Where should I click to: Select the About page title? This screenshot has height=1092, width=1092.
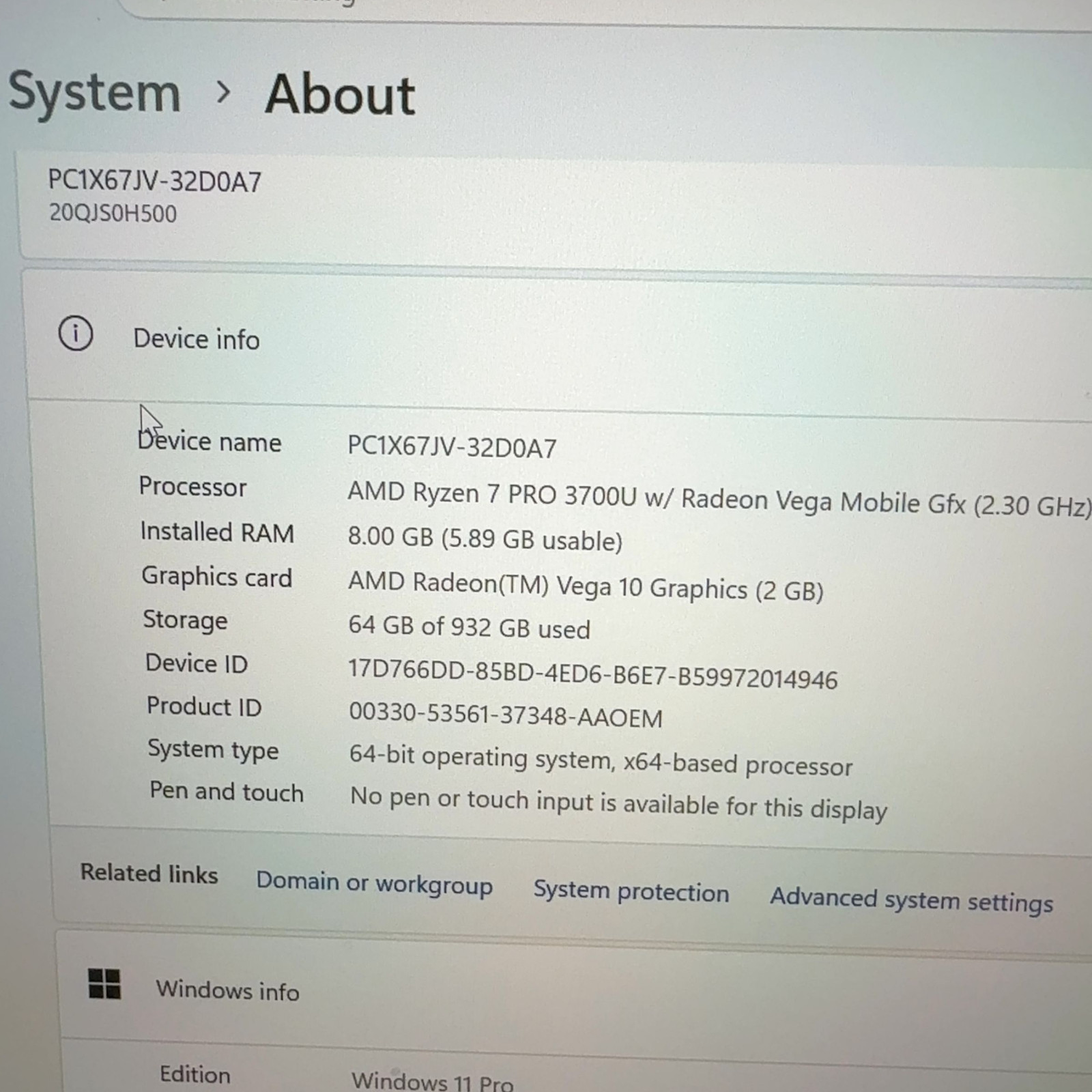click(x=340, y=95)
